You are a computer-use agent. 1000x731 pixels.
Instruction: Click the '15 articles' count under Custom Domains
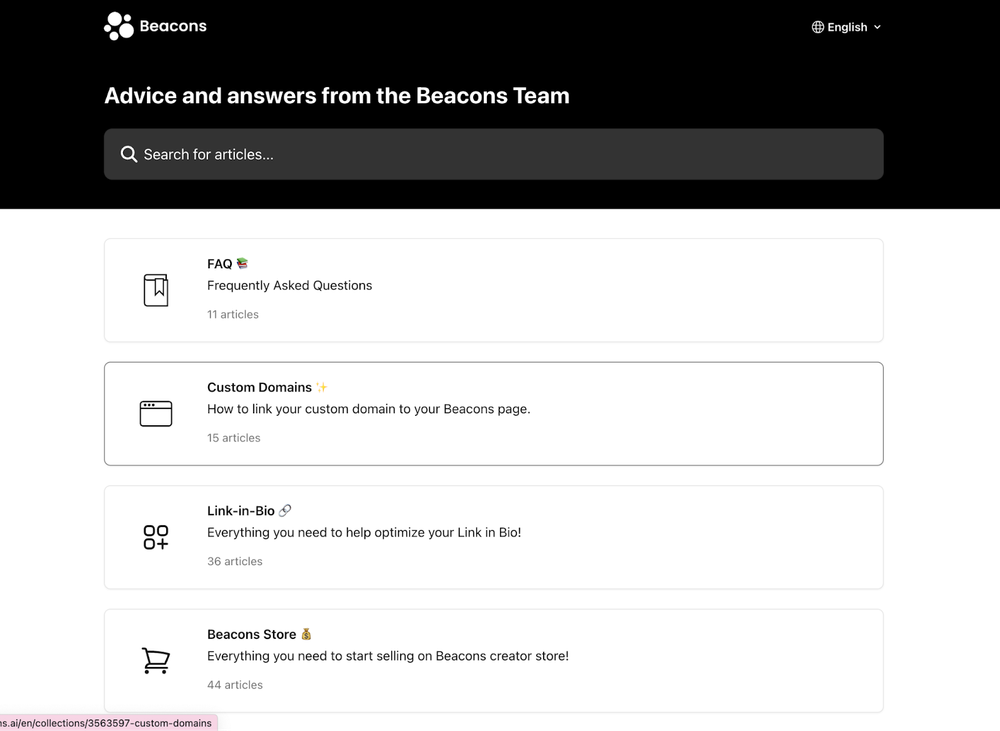click(x=233, y=437)
